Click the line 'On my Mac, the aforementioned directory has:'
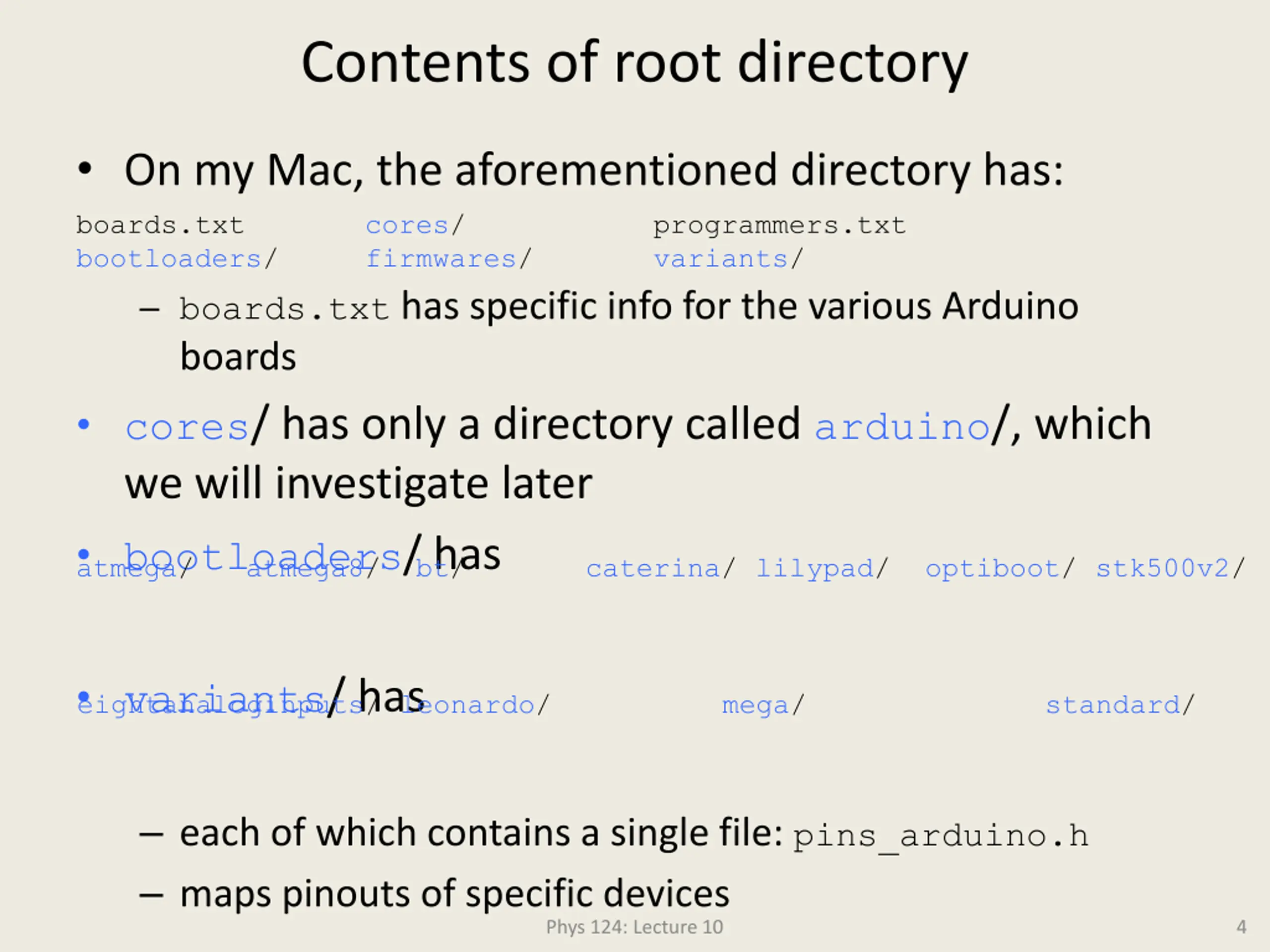This screenshot has width=1270, height=952. point(594,171)
